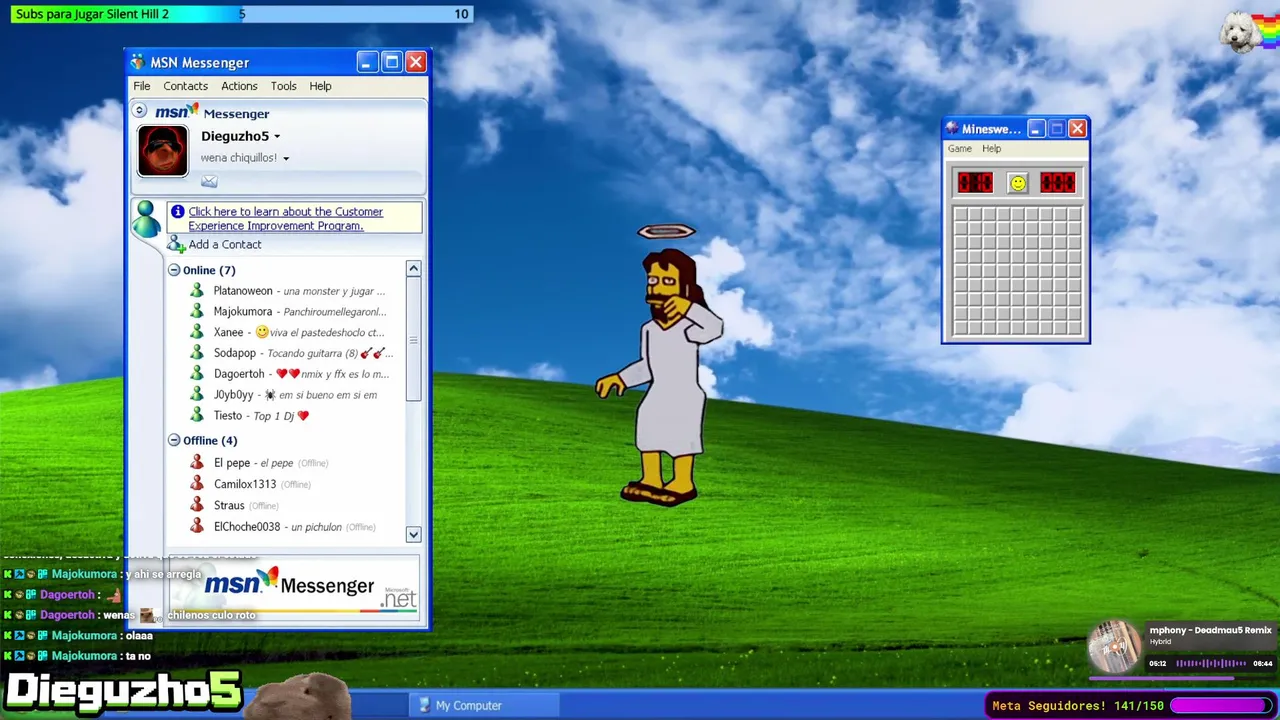Image resolution: width=1280 pixels, height=720 pixels.
Task: Click the red offline icon next to El pepe
Action: click(x=197, y=463)
